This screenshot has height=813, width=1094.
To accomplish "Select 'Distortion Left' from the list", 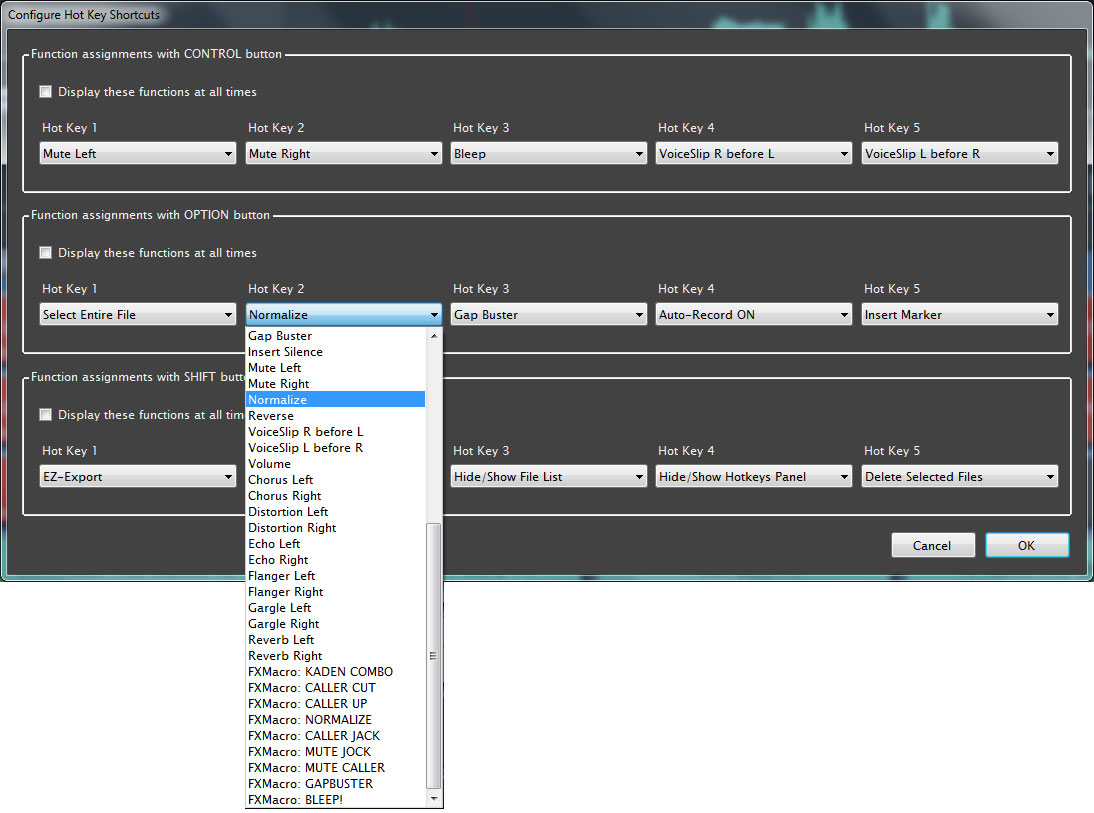I will click(336, 512).
